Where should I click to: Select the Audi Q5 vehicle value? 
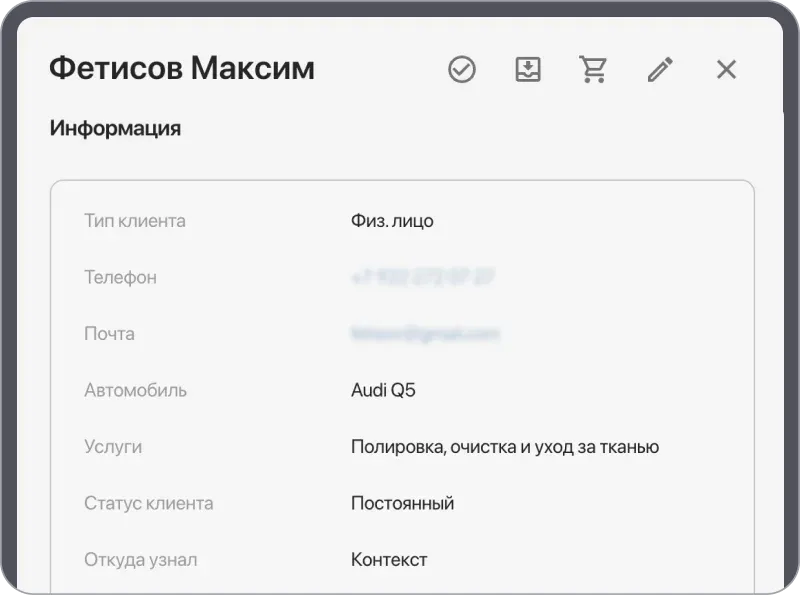coord(384,390)
